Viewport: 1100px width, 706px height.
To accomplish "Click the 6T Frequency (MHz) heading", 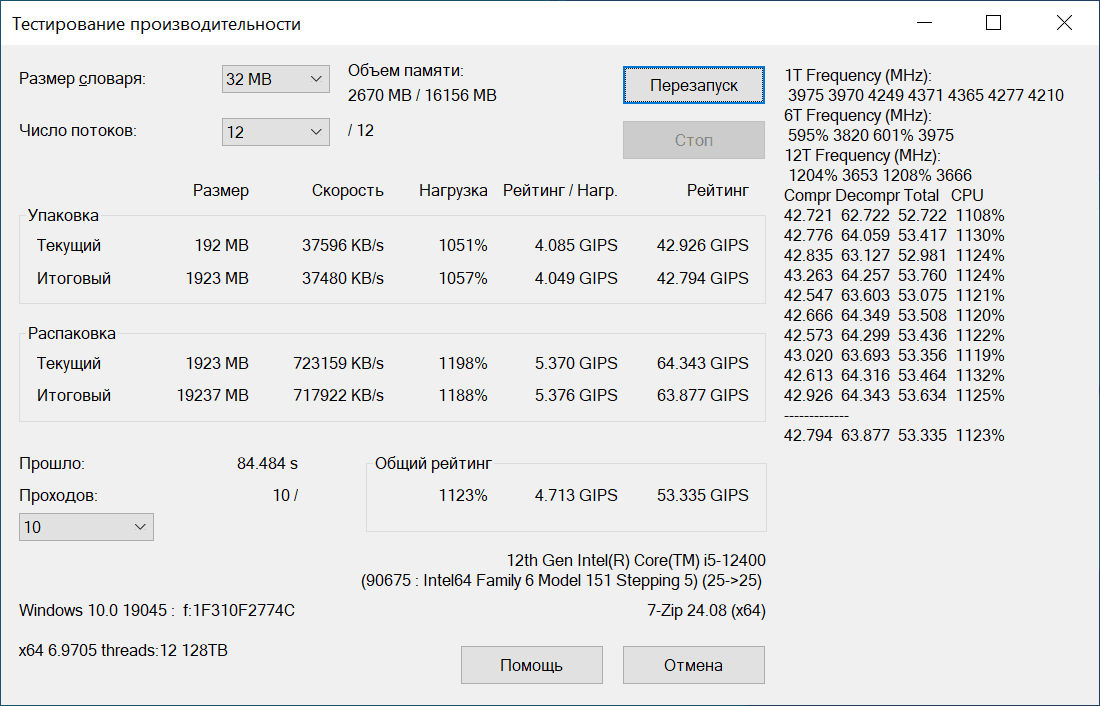I will 857,116.
